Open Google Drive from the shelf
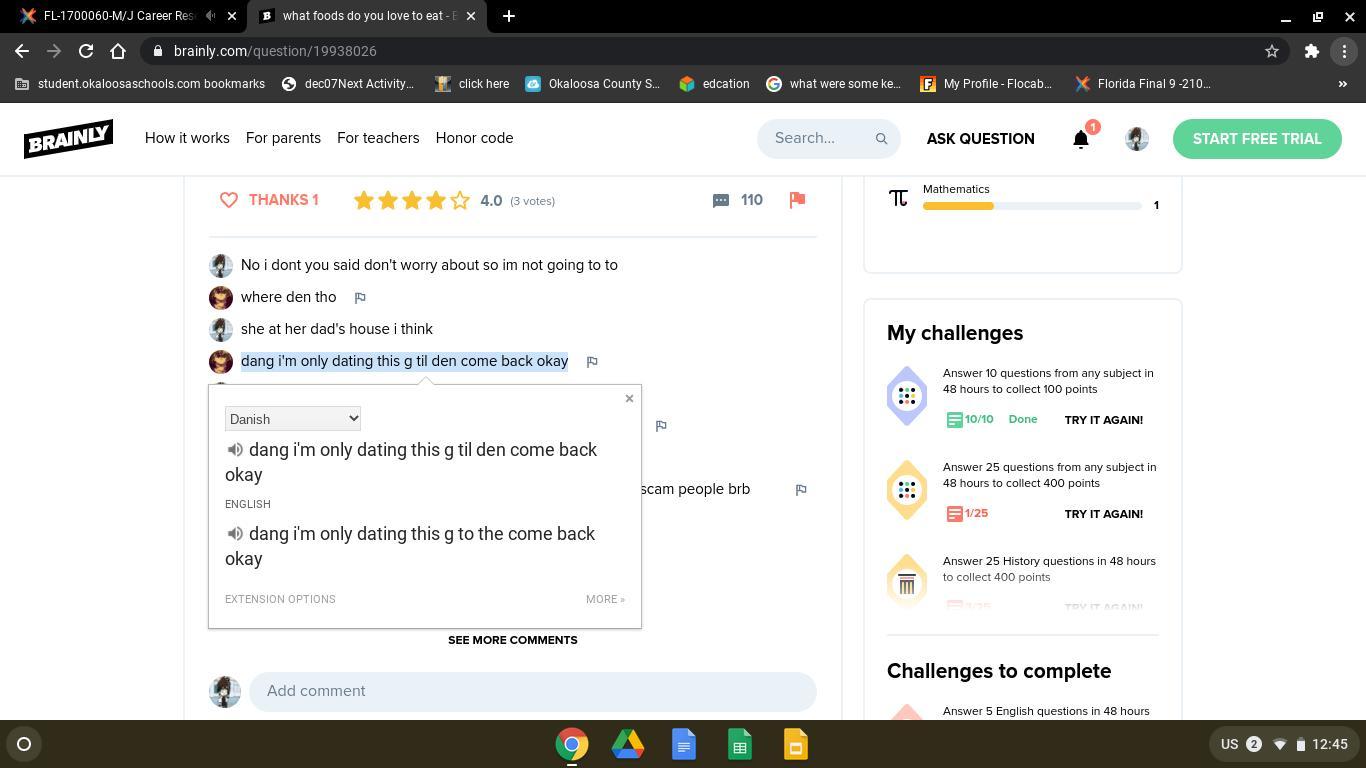 pyautogui.click(x=628, y=744)
